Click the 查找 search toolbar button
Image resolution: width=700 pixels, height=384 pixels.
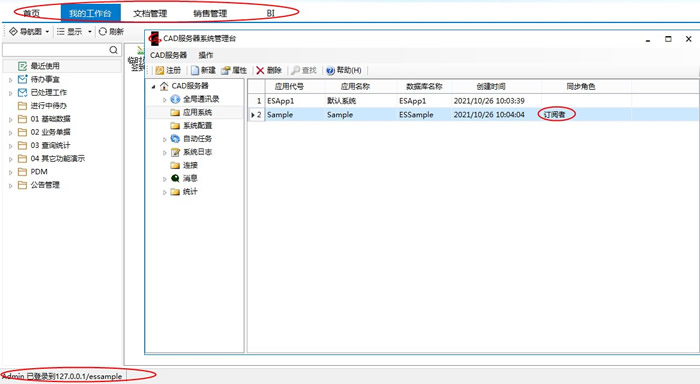pos(304,70)
